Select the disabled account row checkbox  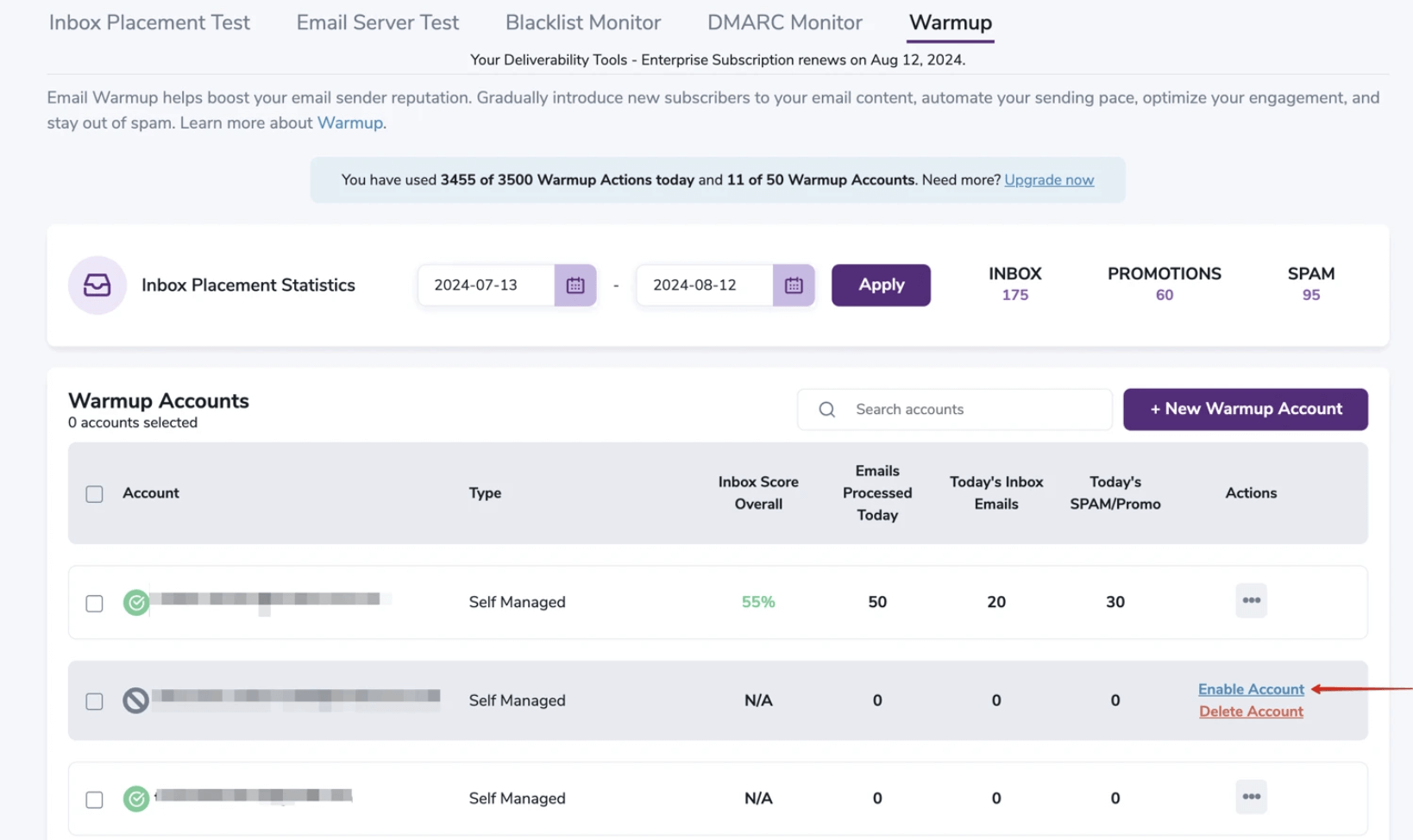95,701
